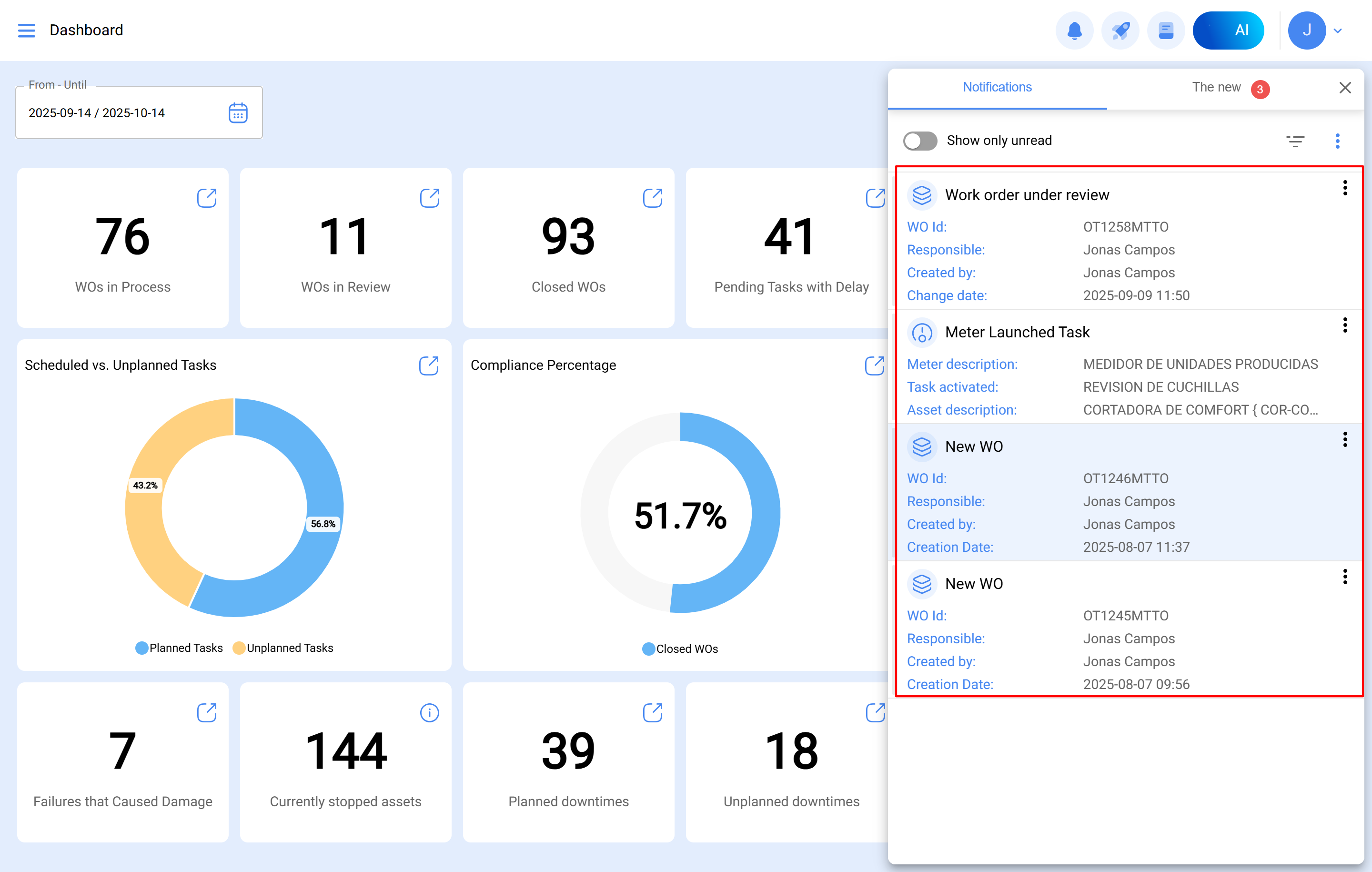The image size is (1372, 872).
Task: Select the Notifications tab
Action: (x=997, y=87)
